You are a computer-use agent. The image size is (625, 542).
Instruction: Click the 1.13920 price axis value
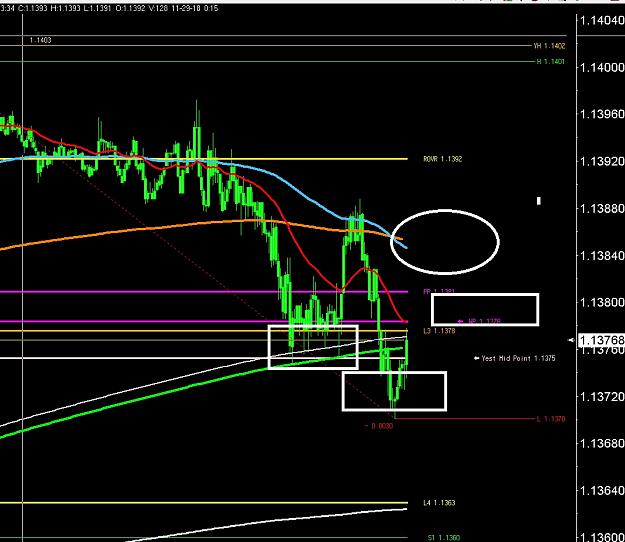click(x=601, y=162)
